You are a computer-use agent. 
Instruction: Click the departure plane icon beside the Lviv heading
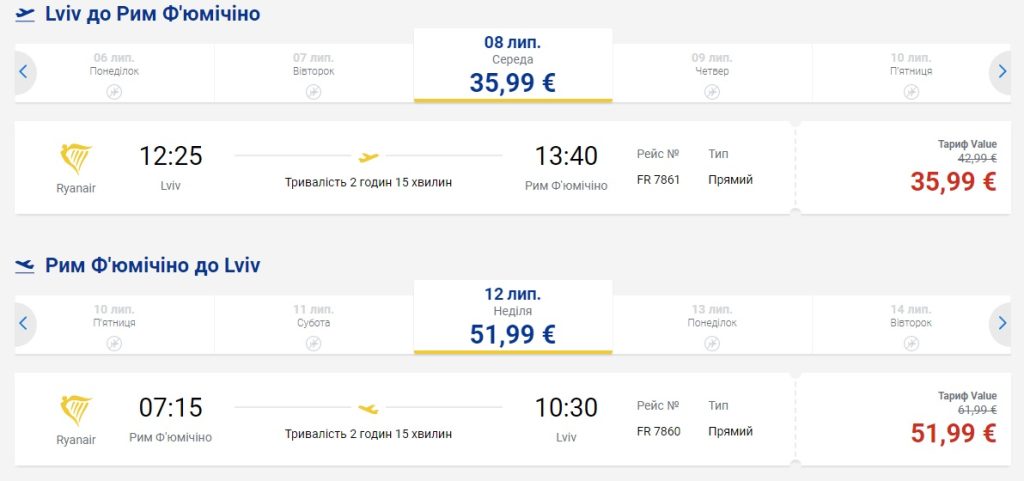pos(25,15)
